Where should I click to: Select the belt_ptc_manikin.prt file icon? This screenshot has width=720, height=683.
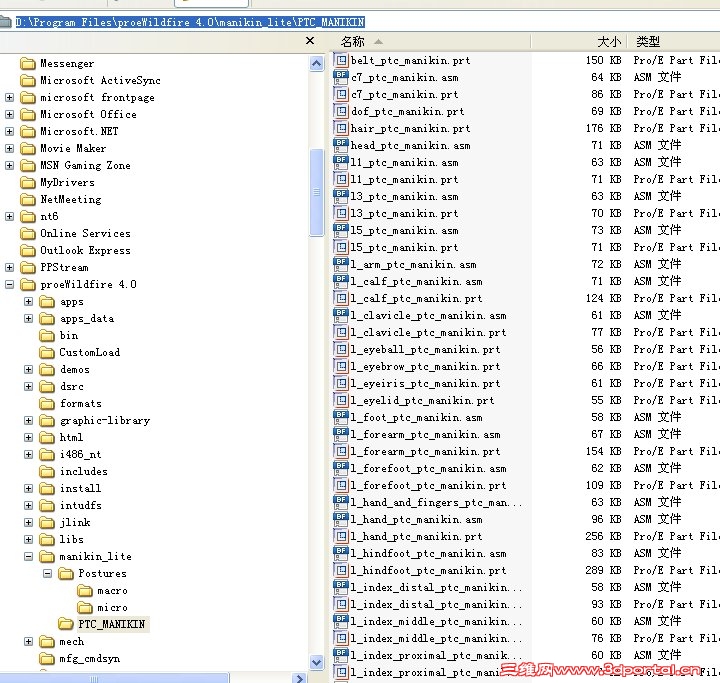coord(341,60)
